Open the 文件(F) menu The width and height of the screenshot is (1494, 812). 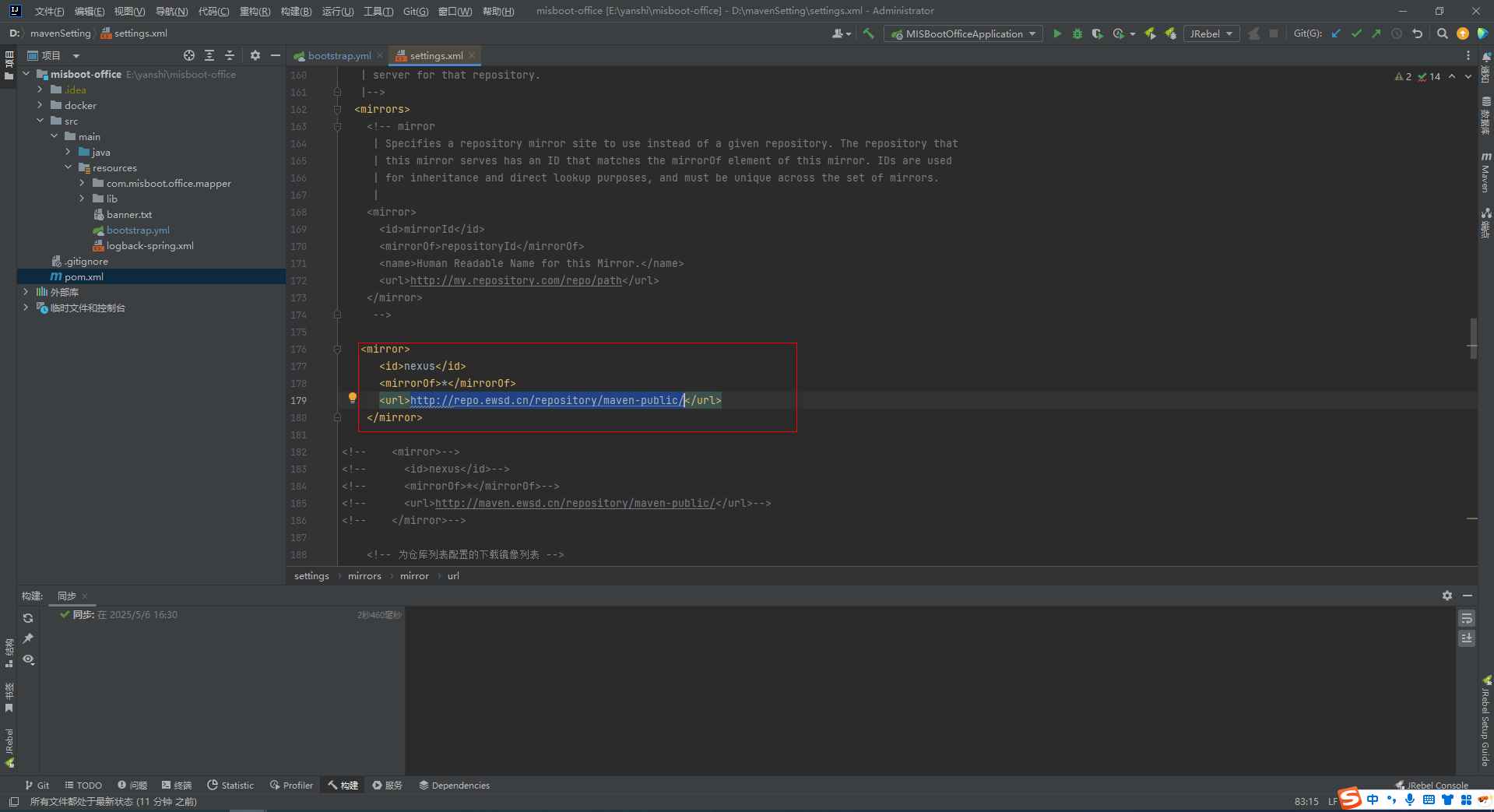49,11
